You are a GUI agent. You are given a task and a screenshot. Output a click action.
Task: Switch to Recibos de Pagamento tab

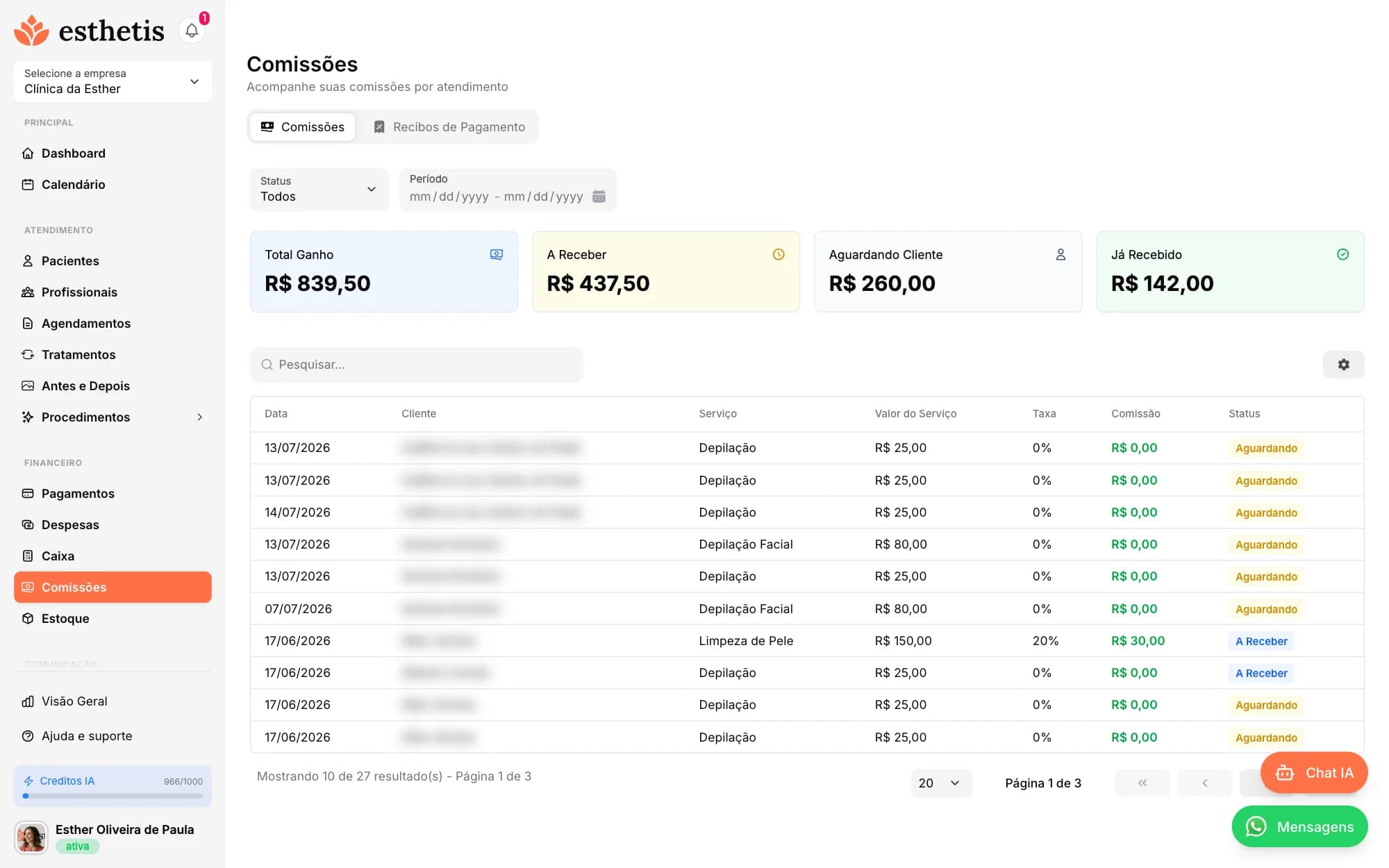[449, 127]
